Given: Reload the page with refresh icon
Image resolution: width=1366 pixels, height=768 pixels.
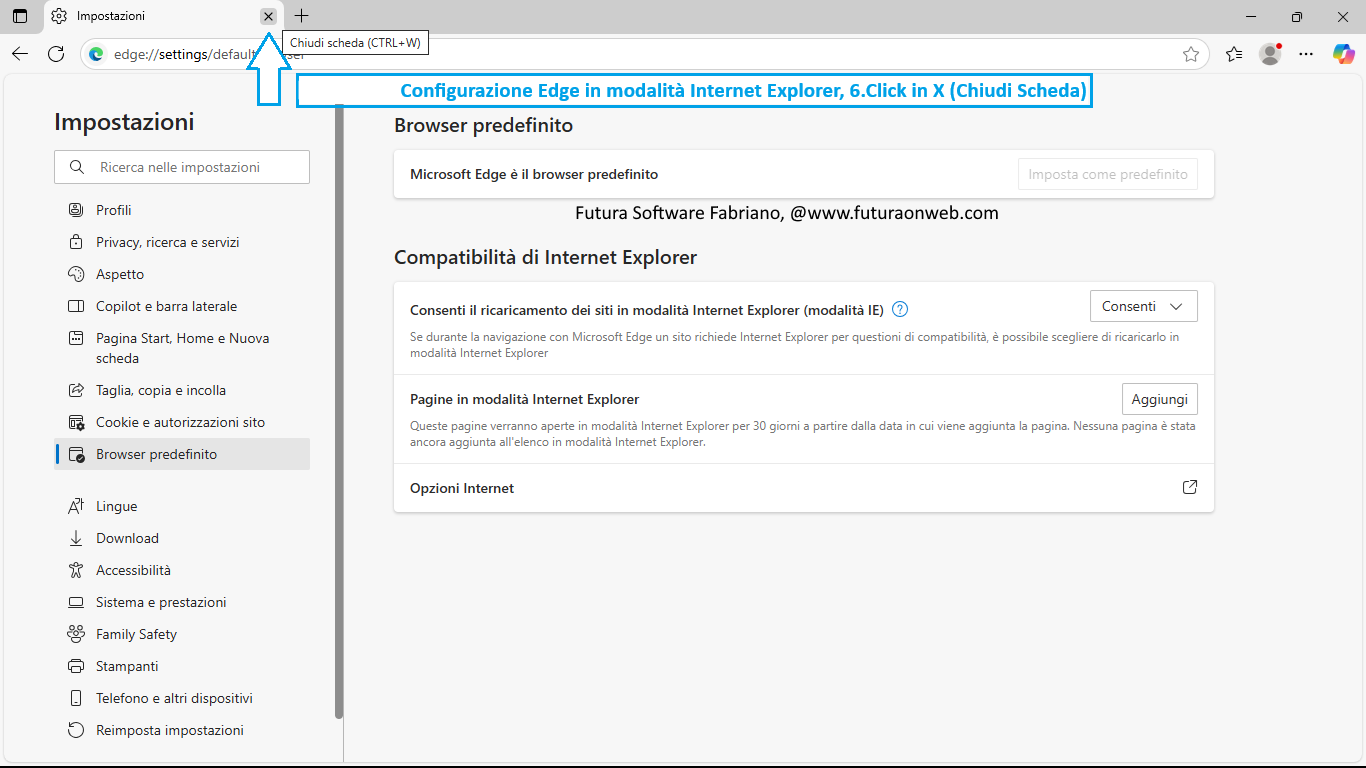Looking at the screenshot, I should [56, 54].
